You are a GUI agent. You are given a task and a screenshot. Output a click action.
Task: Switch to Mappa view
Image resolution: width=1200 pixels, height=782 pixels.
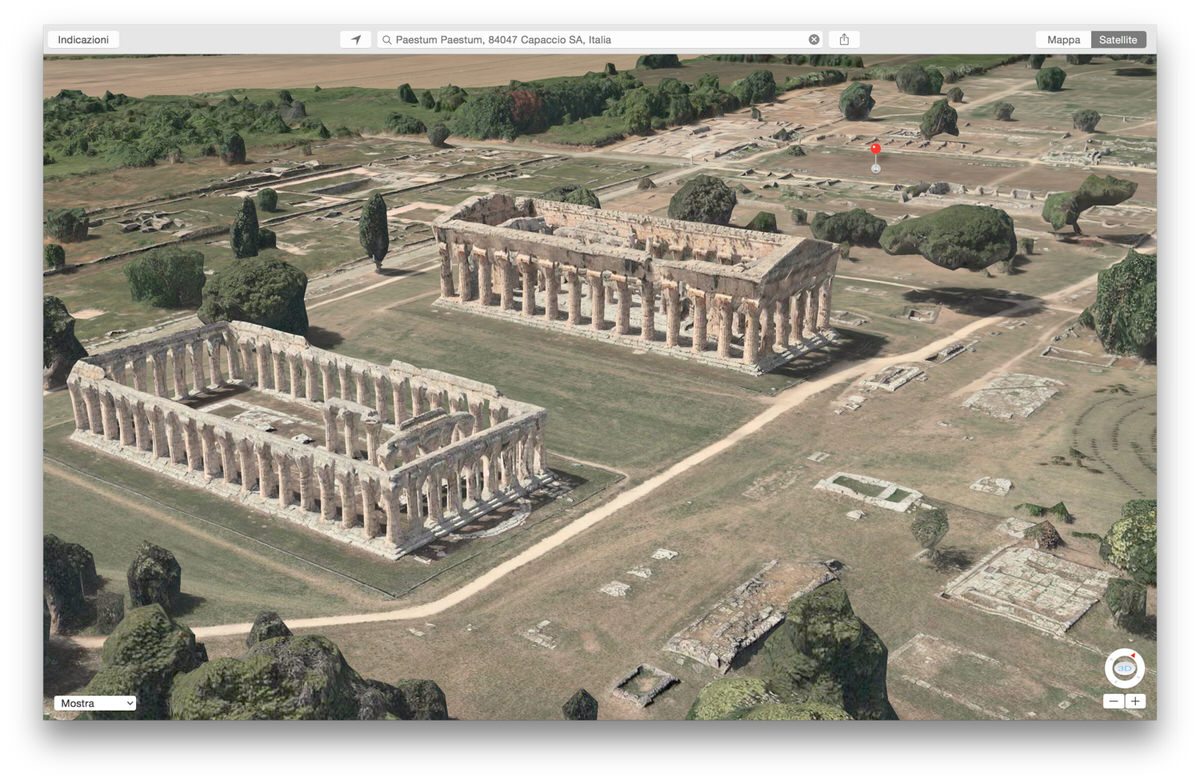[x=1063, y=40]
